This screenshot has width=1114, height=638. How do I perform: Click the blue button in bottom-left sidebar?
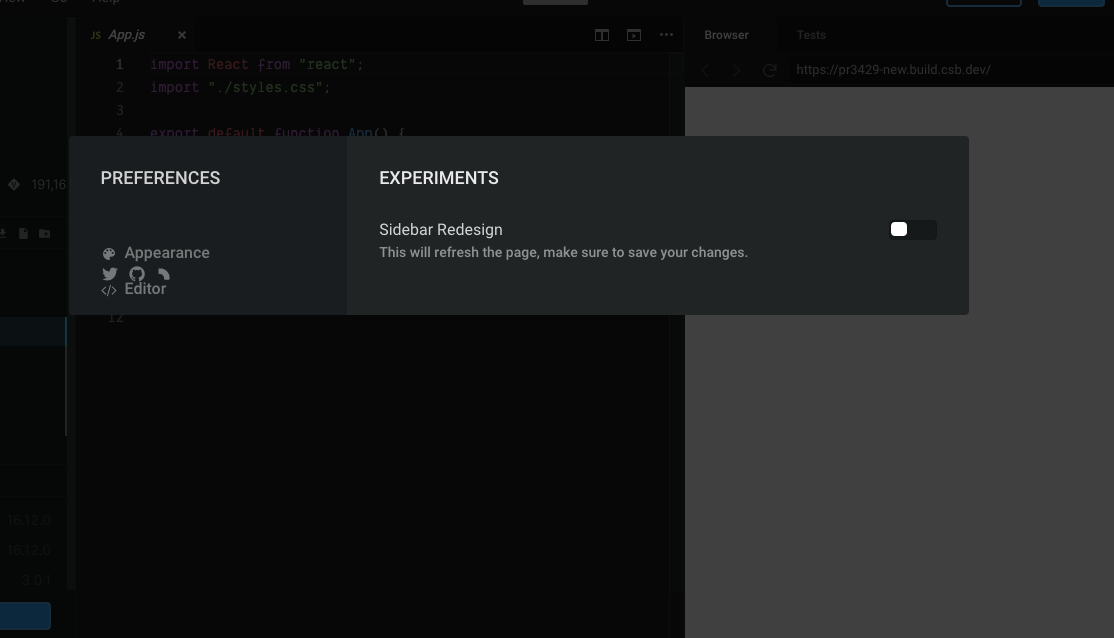pyautogui.click(x=25, y=616)
